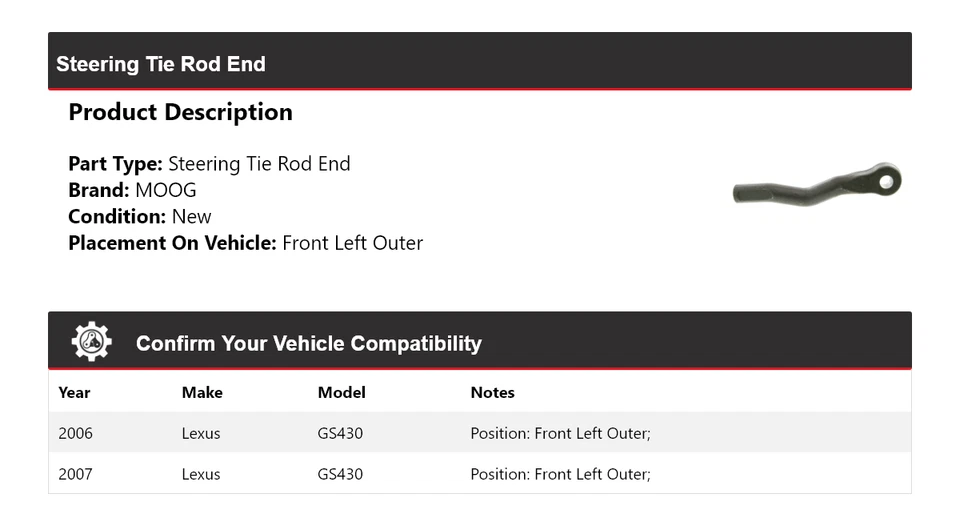Click the tie rod end product image

click(817, 185)
